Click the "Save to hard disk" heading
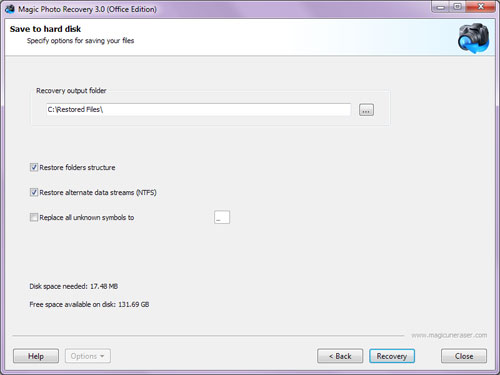The height and width of the screenshot is (375, 500). coord(45,29)
